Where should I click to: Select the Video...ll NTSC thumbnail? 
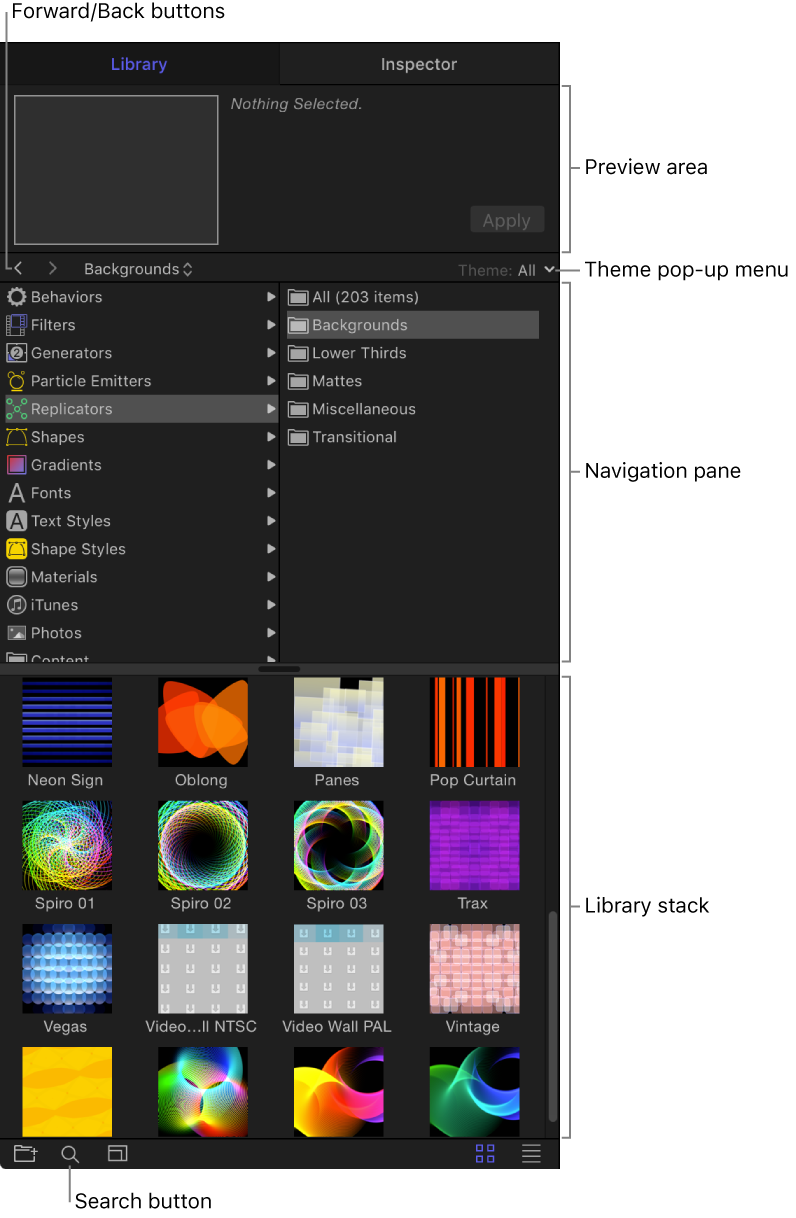(x=203, y=968)
